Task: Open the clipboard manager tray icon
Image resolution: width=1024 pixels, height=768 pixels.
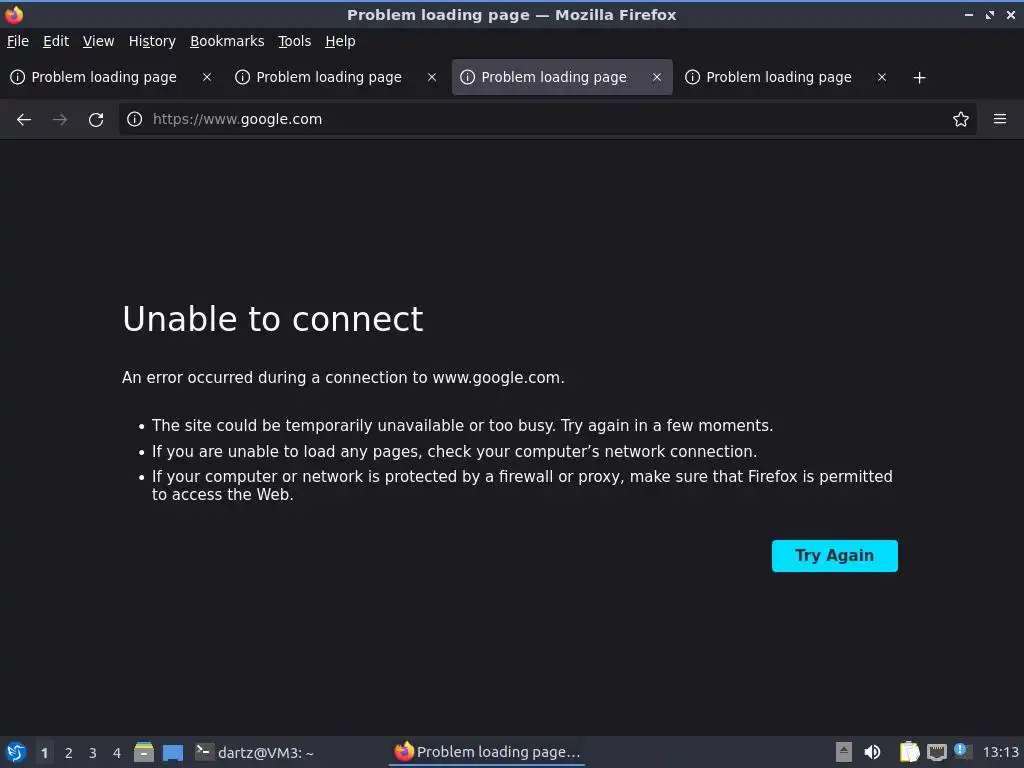Action: coord(909,752)
